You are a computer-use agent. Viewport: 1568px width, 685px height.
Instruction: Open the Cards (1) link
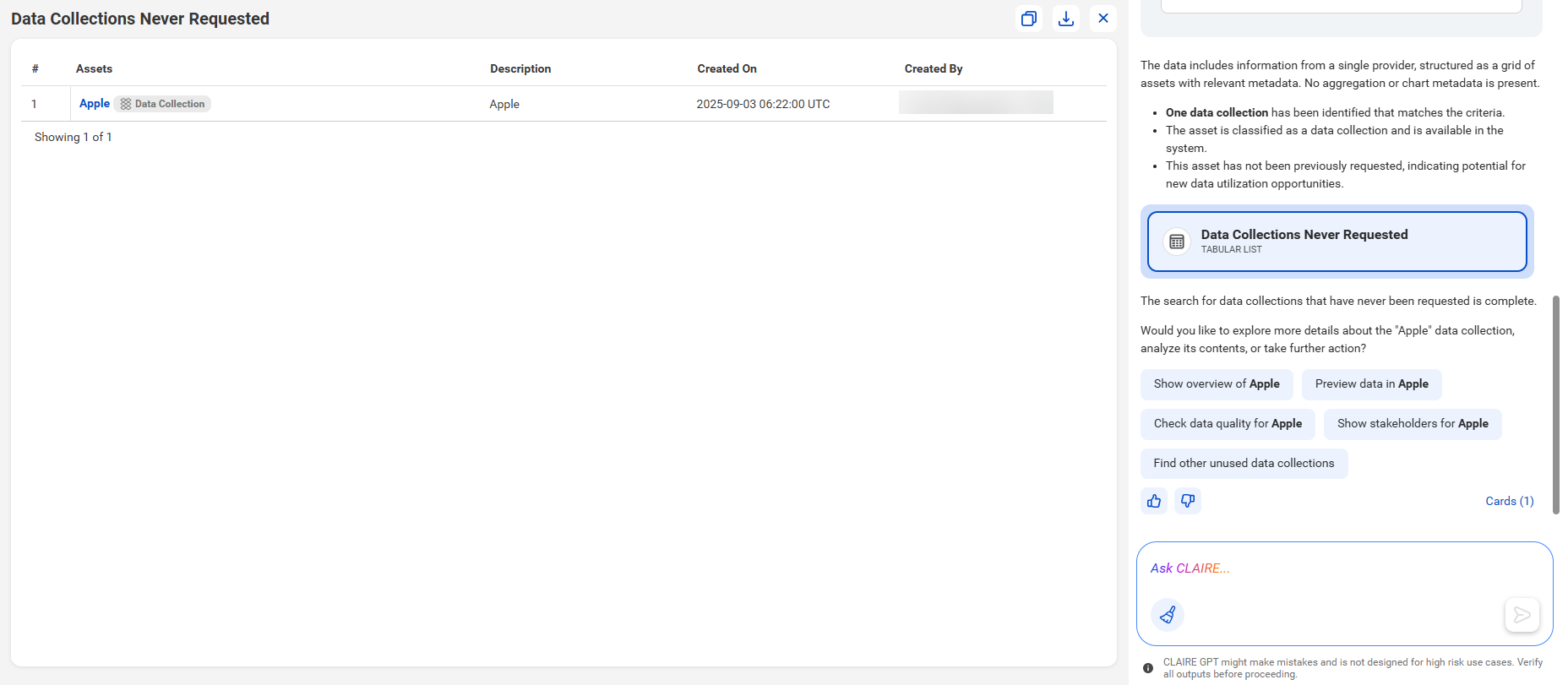tap(1510, 501)
